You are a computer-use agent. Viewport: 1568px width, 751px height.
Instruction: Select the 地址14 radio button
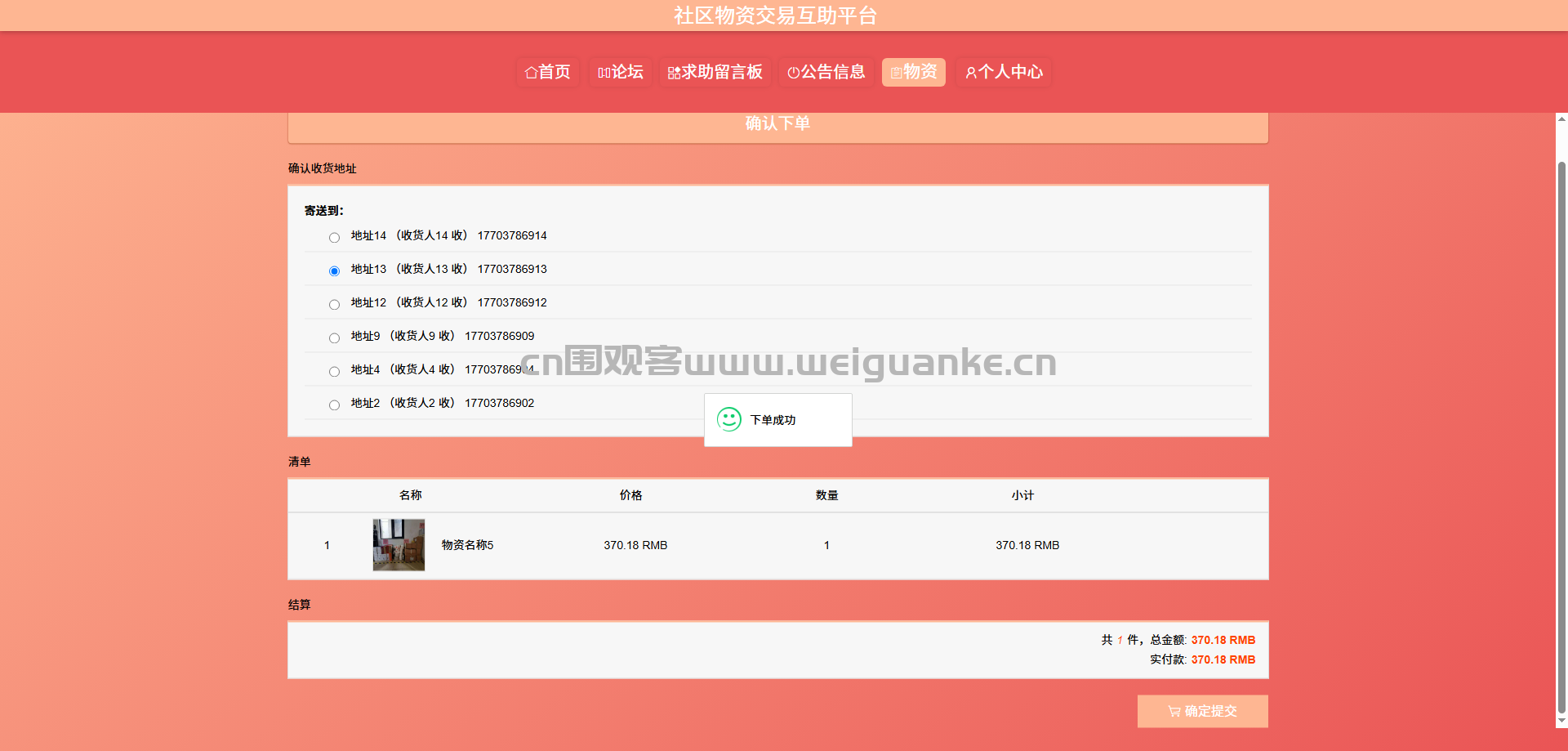[x=334, y=238]
